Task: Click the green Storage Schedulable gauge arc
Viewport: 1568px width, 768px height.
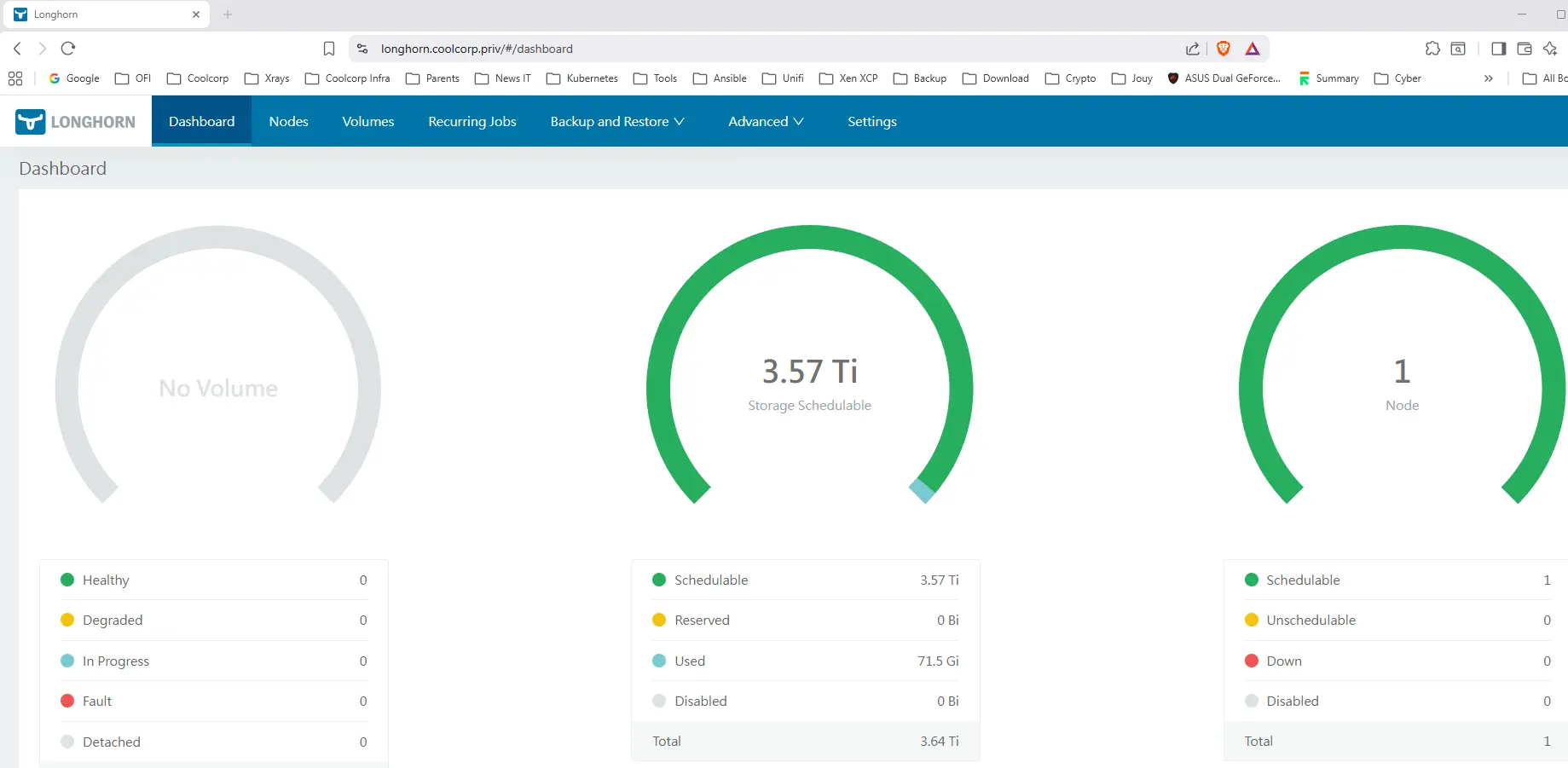Action: pyautogui.click(x=809, y=238)
